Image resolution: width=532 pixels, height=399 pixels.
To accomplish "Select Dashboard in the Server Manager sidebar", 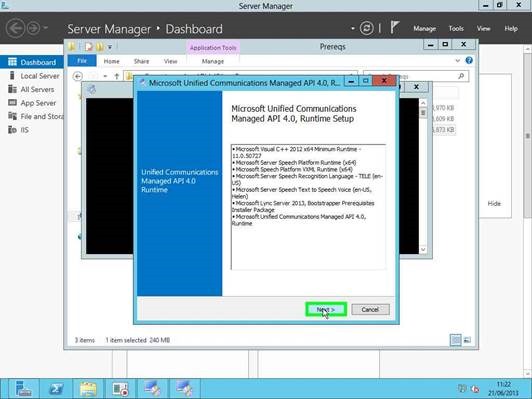I will tap(32, 62).
